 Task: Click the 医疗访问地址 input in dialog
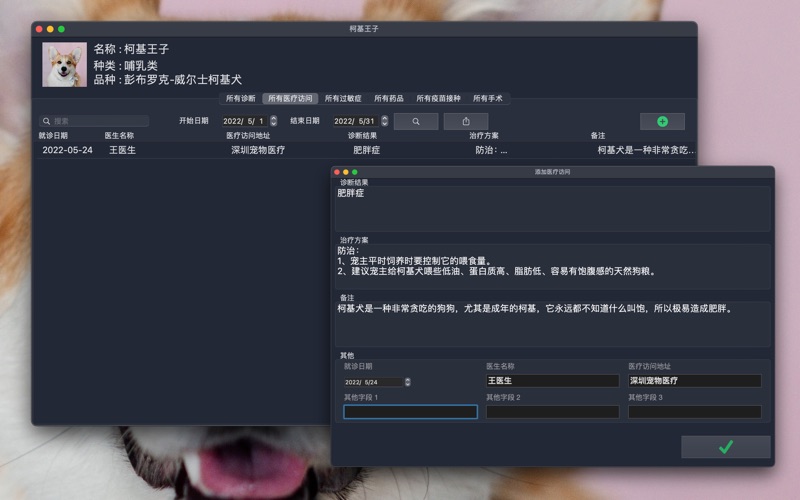click(695, 381)
